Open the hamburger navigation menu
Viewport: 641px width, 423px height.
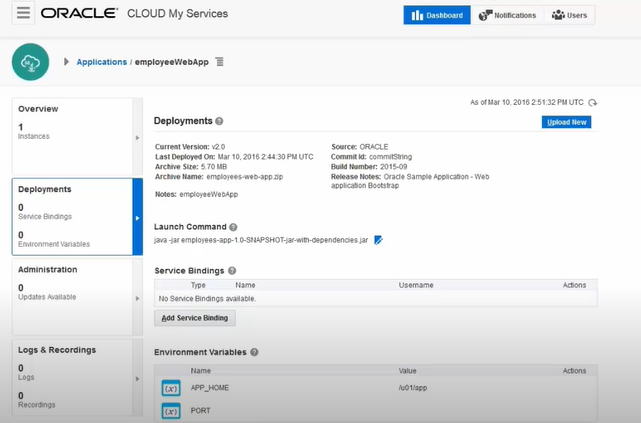(x=23, y=14)
